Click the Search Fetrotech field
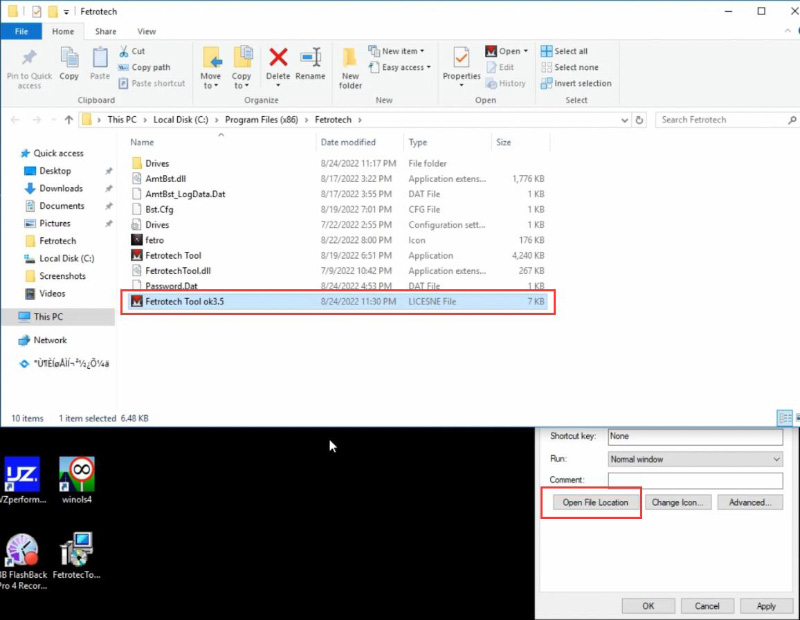This screenshot has height=620, width=800. tap(726, 120)
